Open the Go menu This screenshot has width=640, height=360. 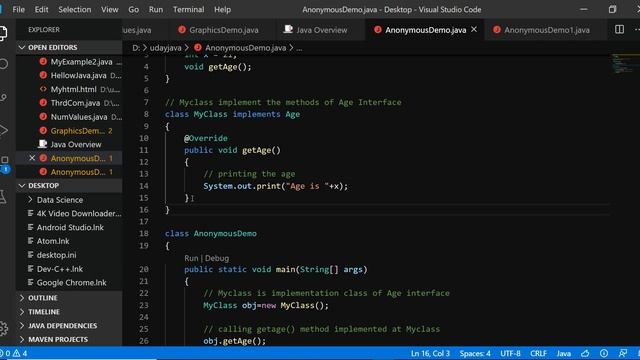click(x=133, y=9)
